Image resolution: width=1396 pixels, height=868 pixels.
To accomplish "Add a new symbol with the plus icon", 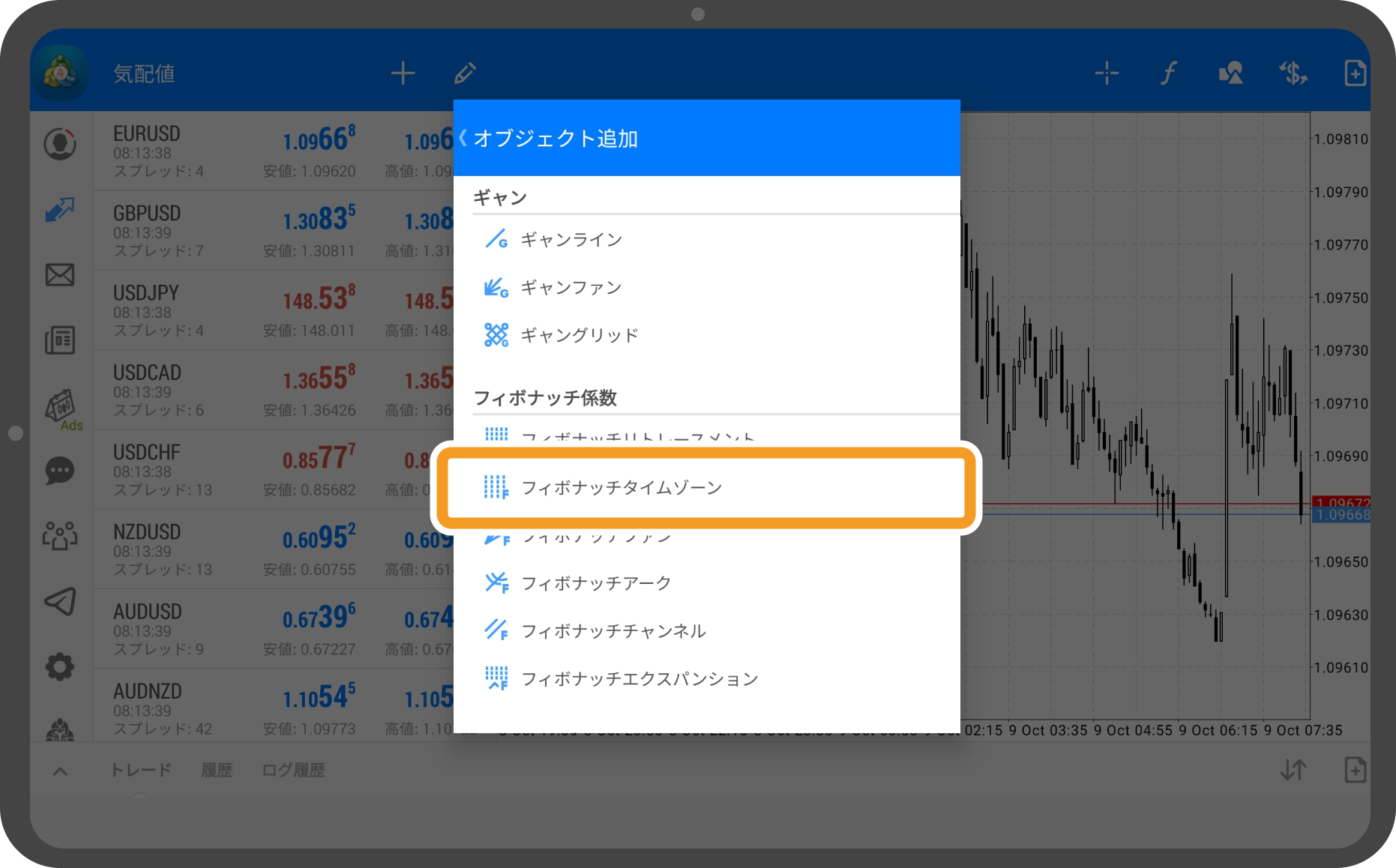I will (403, 73).
